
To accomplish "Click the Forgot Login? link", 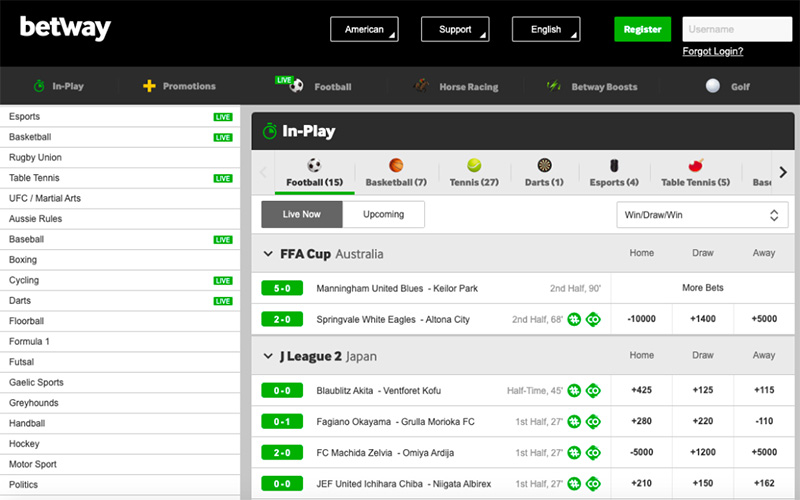I will 713,51.
